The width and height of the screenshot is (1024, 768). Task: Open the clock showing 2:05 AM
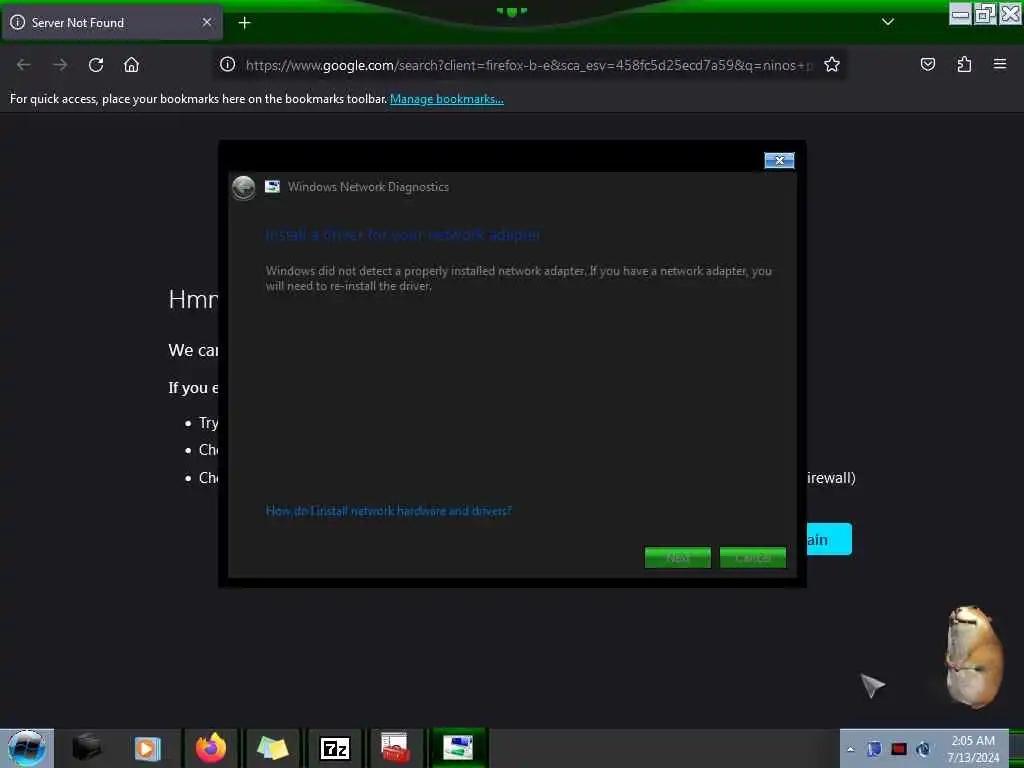[x=973, y=749]
